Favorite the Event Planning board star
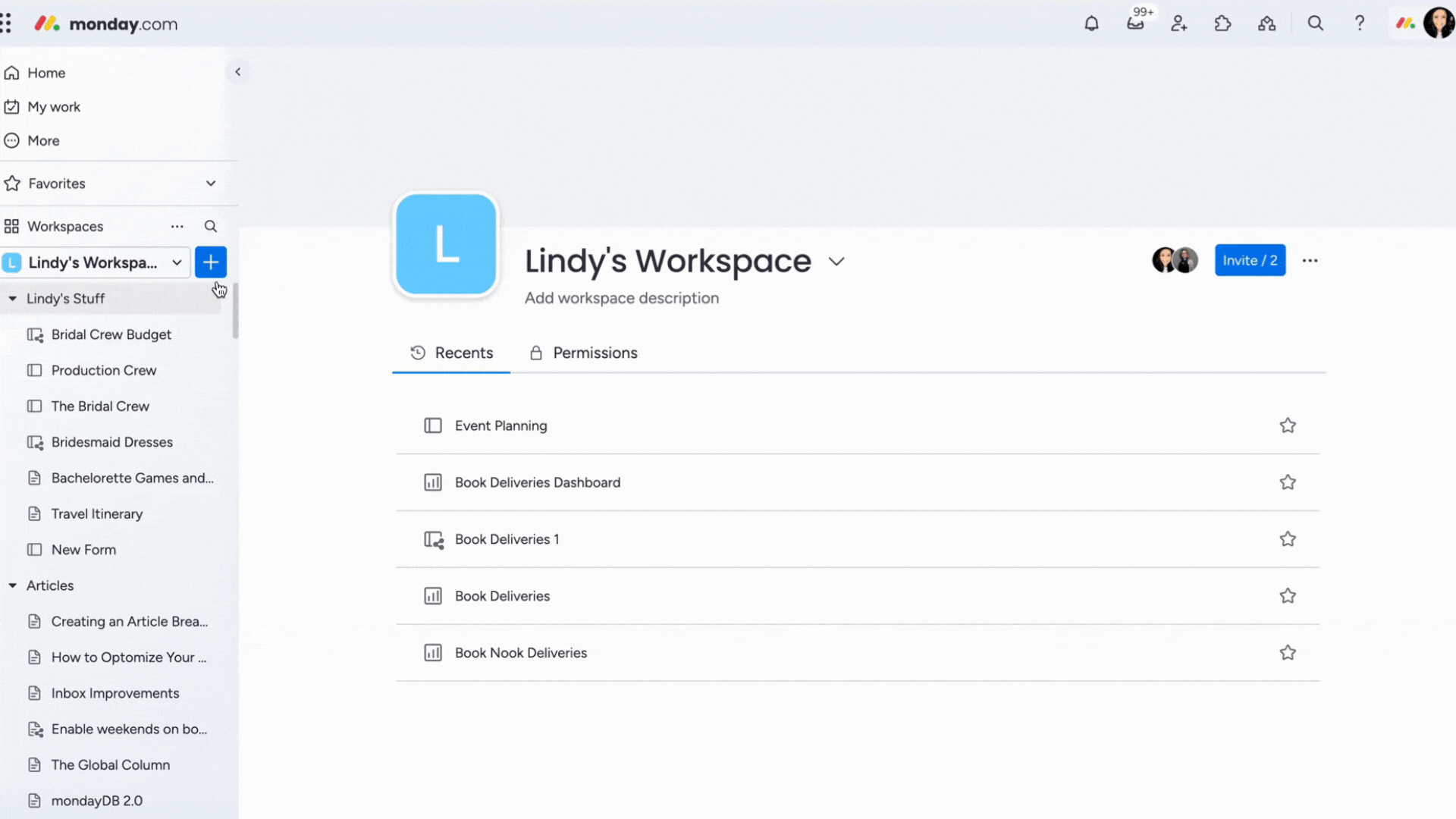 pyautogui.click(x=1288, y=425)
